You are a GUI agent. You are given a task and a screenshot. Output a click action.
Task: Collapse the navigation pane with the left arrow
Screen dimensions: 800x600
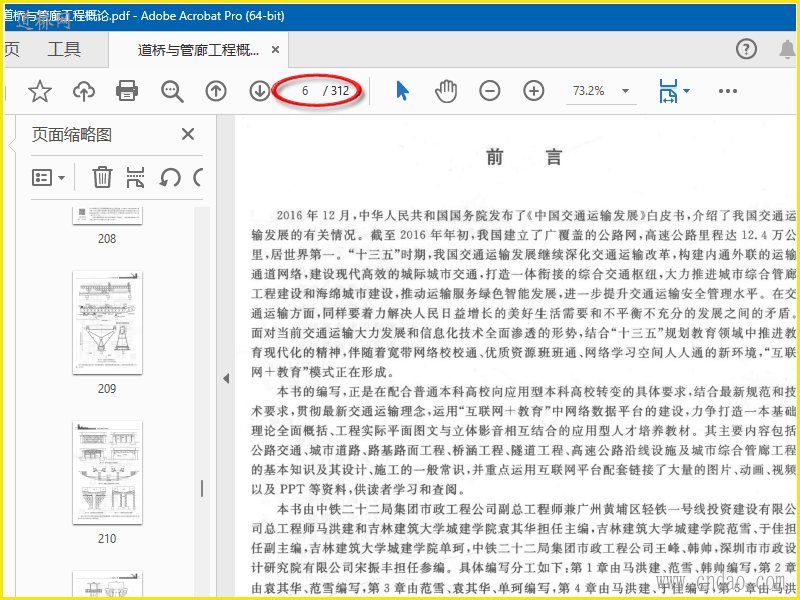coord(226,378)
